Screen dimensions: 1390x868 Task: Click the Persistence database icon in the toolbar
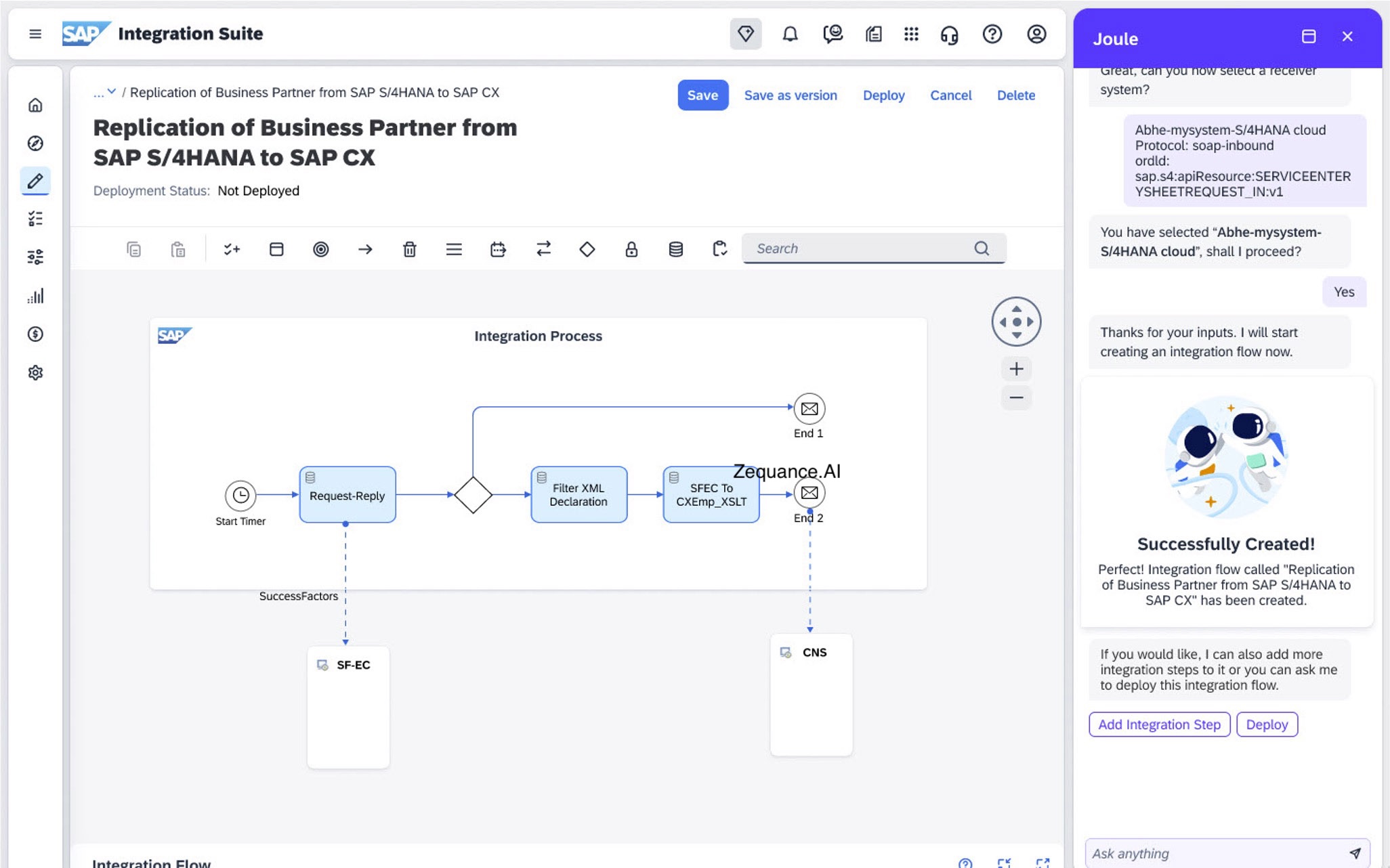pyautogui.click(x=675, y=249)
